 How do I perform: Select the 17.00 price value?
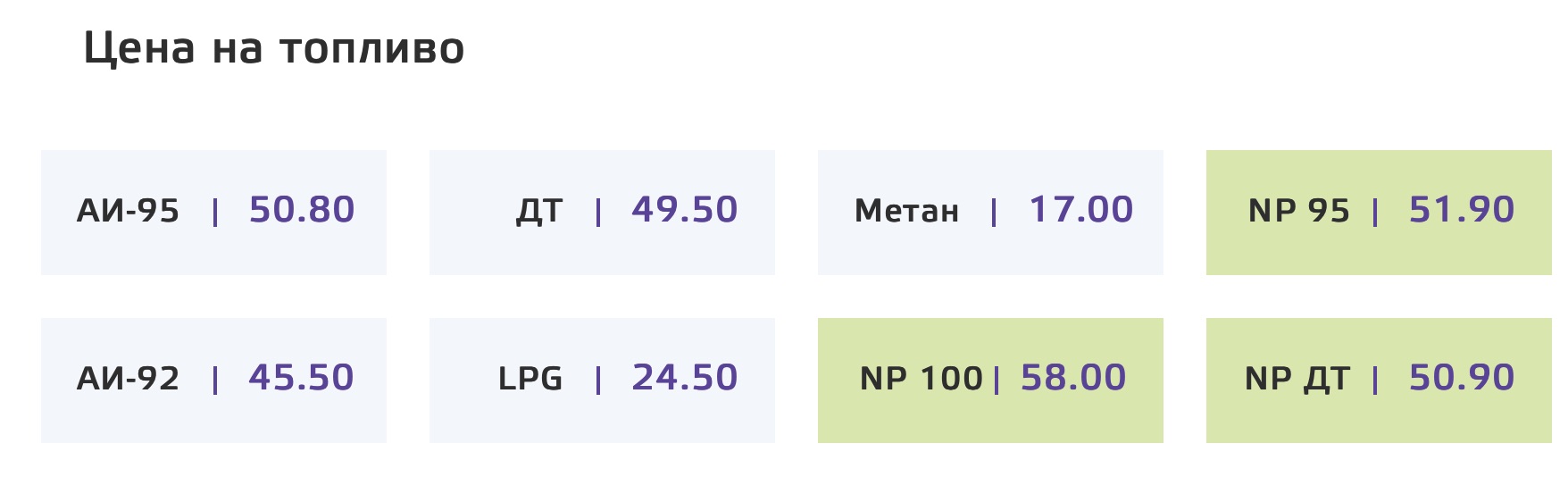click(x=1081, y=210)
